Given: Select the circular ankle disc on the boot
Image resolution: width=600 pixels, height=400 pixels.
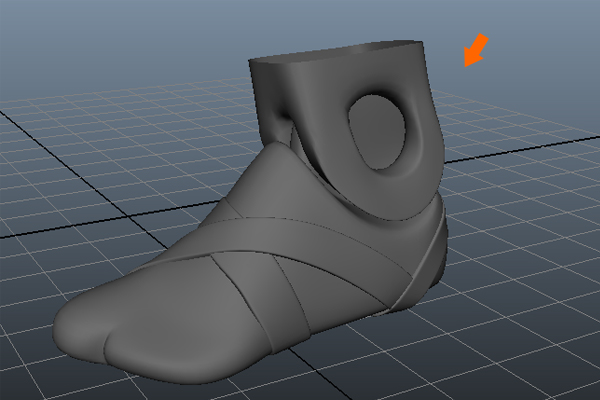Looking at the screenshot, I should click(377, 132).
